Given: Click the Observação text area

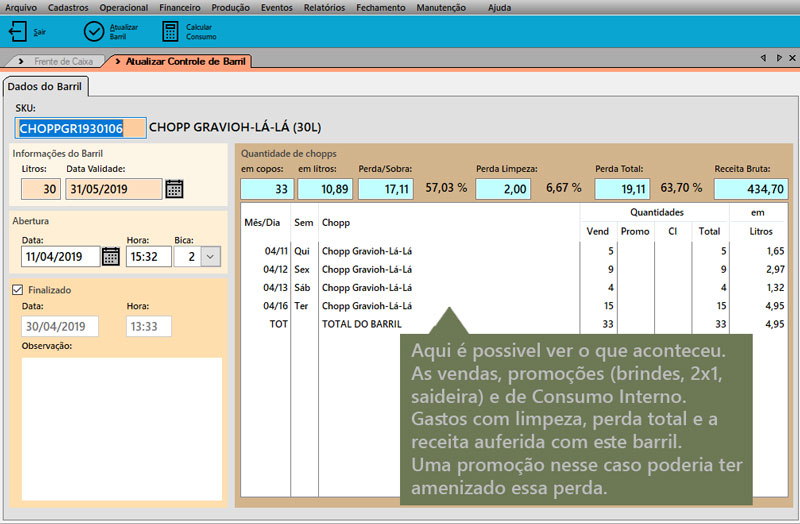Looking at the screenshot, I should coord(121,429).
